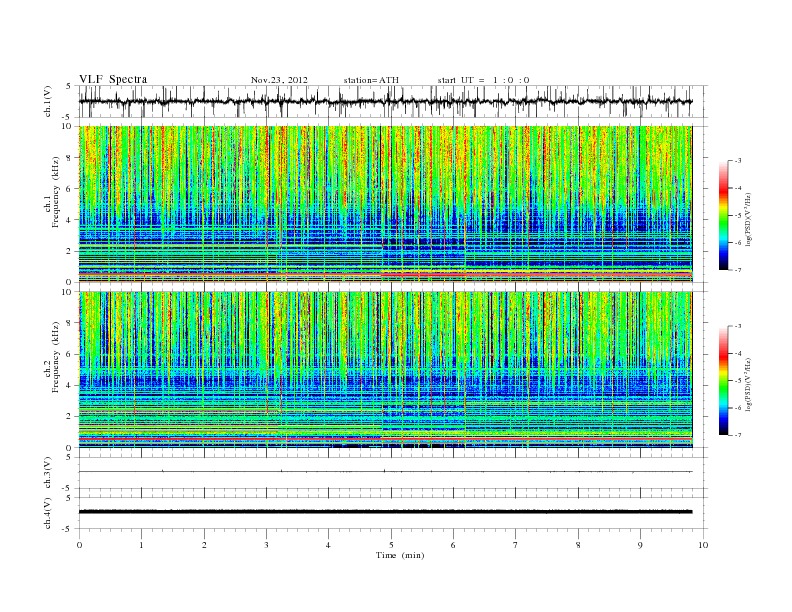Click the "VLF Spectra" plot title

[x=113, y=79]
